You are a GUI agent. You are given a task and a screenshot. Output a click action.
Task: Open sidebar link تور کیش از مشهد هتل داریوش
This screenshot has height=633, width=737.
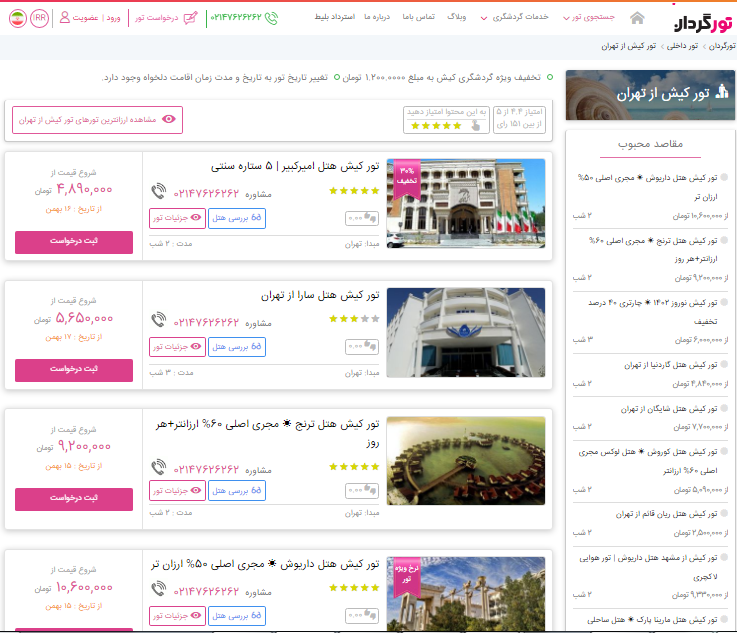point(649,567)
